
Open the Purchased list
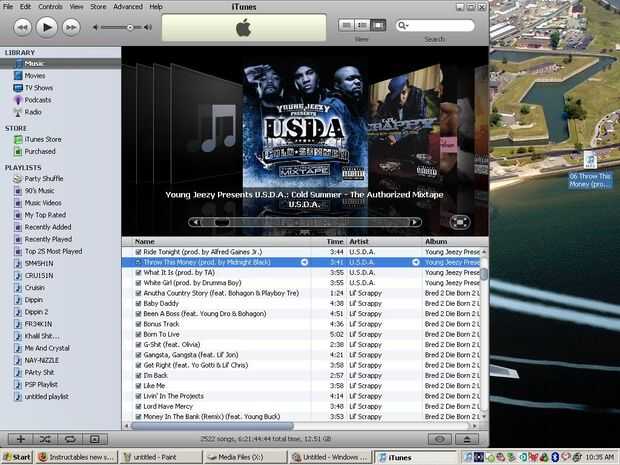coord(40,151)
